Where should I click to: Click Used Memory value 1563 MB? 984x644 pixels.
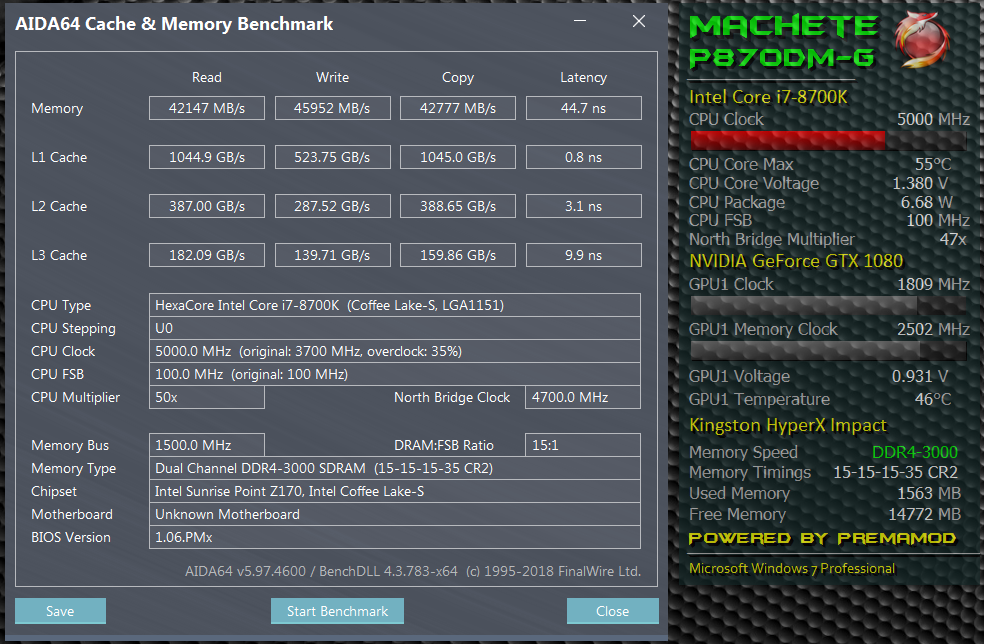(x=929, y=493)
